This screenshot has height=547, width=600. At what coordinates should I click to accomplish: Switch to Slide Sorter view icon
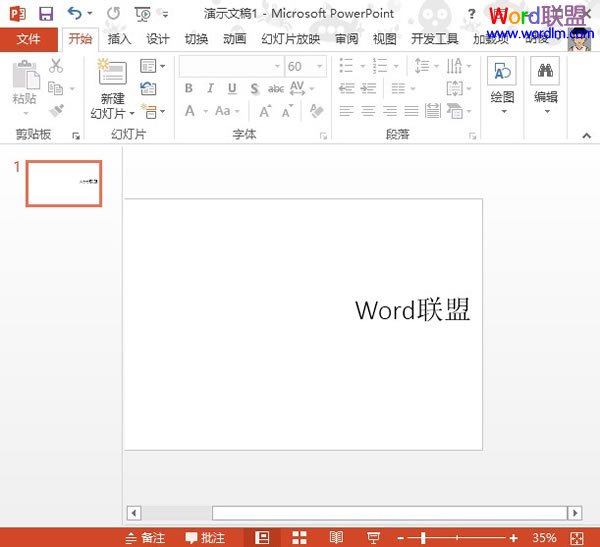pyautogui.click(x=299, y=538)
